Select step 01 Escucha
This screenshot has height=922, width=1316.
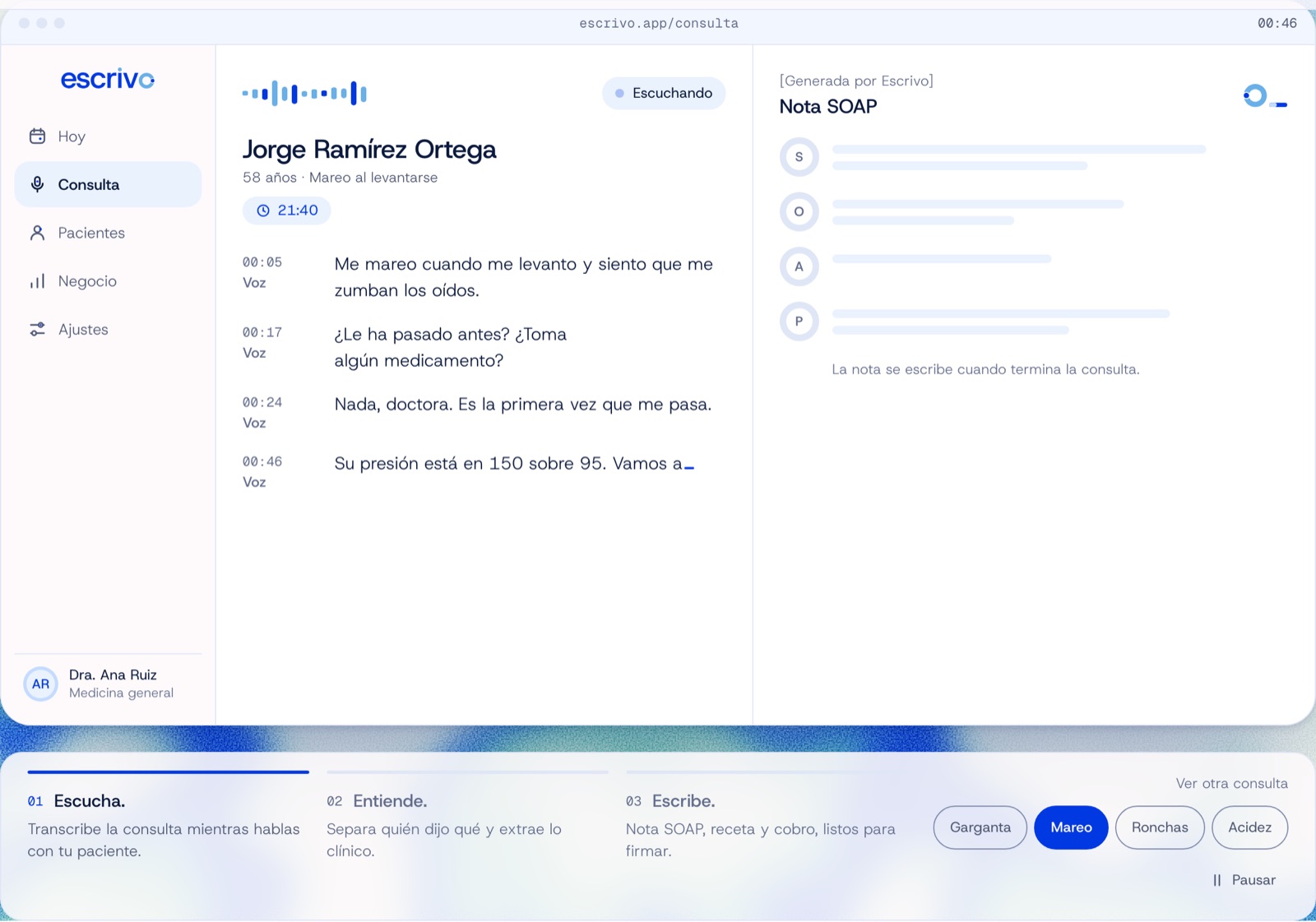coord(168,816)
